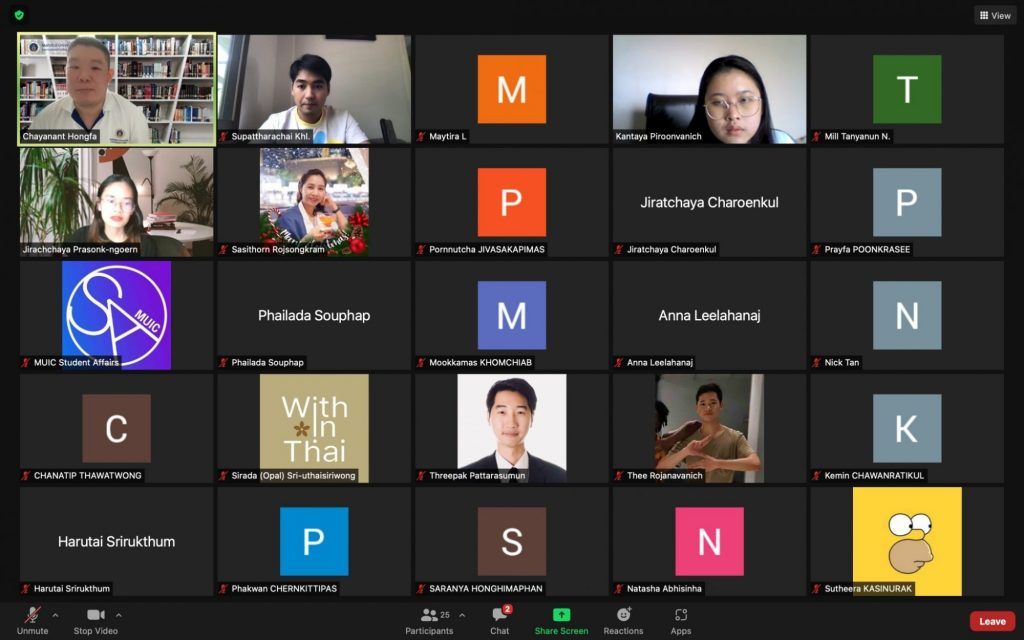Click the Harutai Srirukthum name tile
The height and width of the screenshot is (640, 1024).
(x=116, y=541)
